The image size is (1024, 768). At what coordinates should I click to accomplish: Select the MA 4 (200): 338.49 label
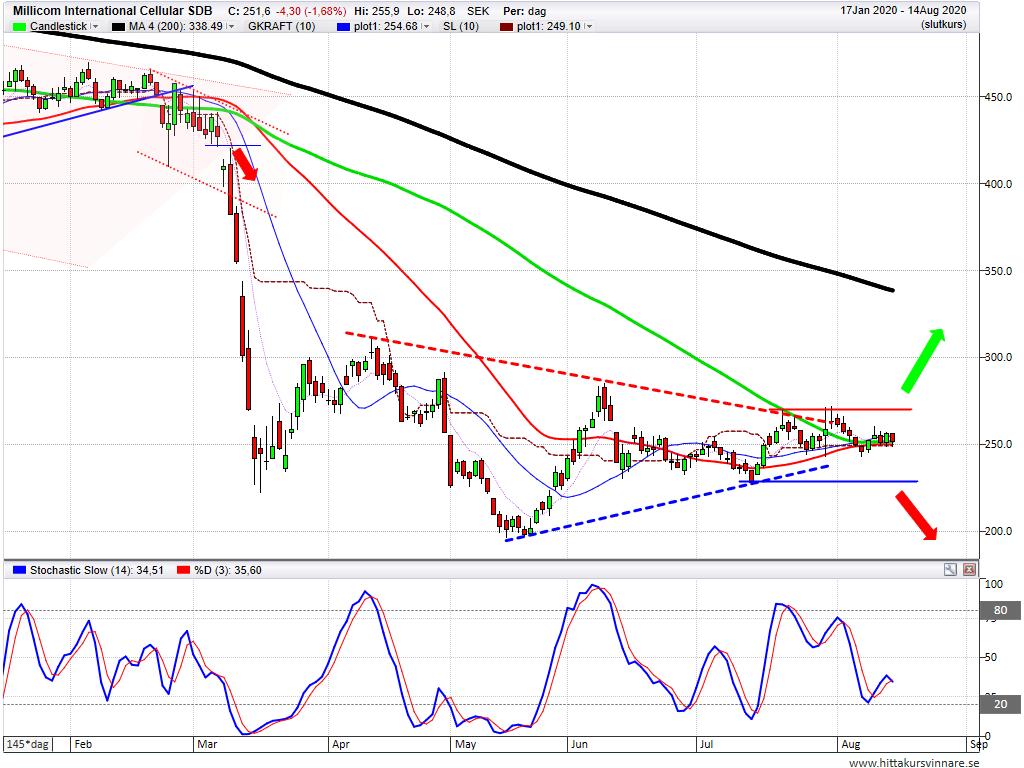pyautogui.click(x=176, y=26)
